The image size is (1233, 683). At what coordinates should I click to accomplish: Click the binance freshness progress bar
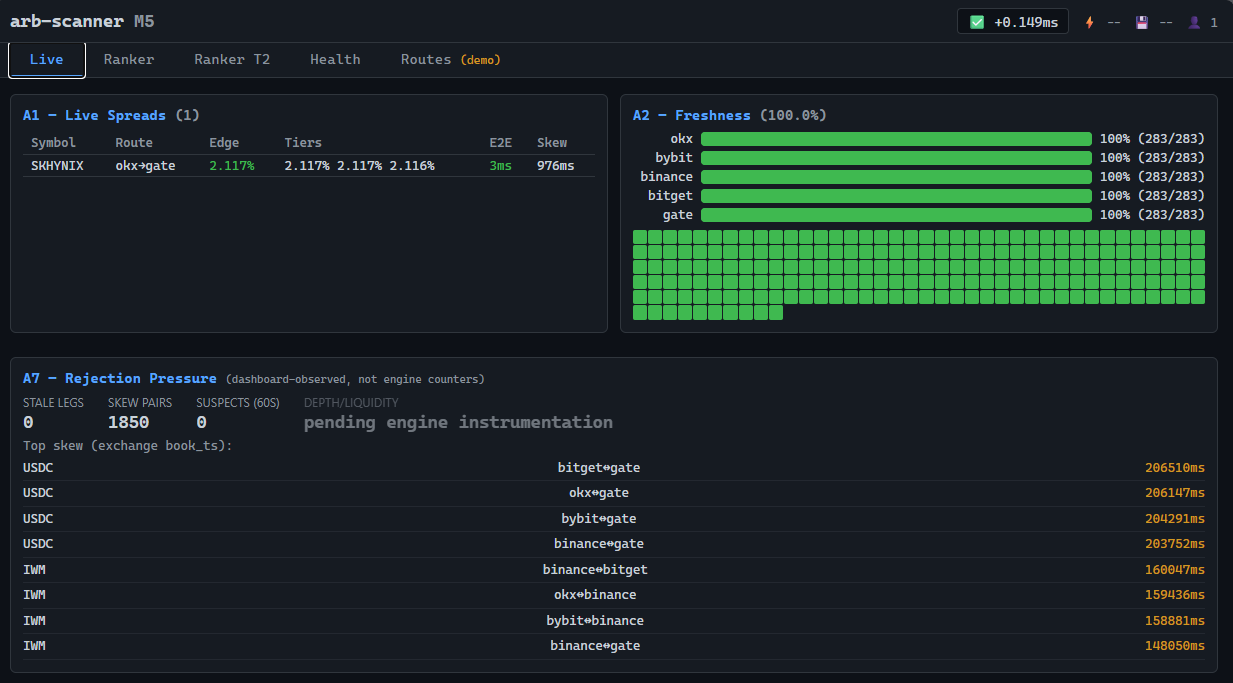[896, 177]
